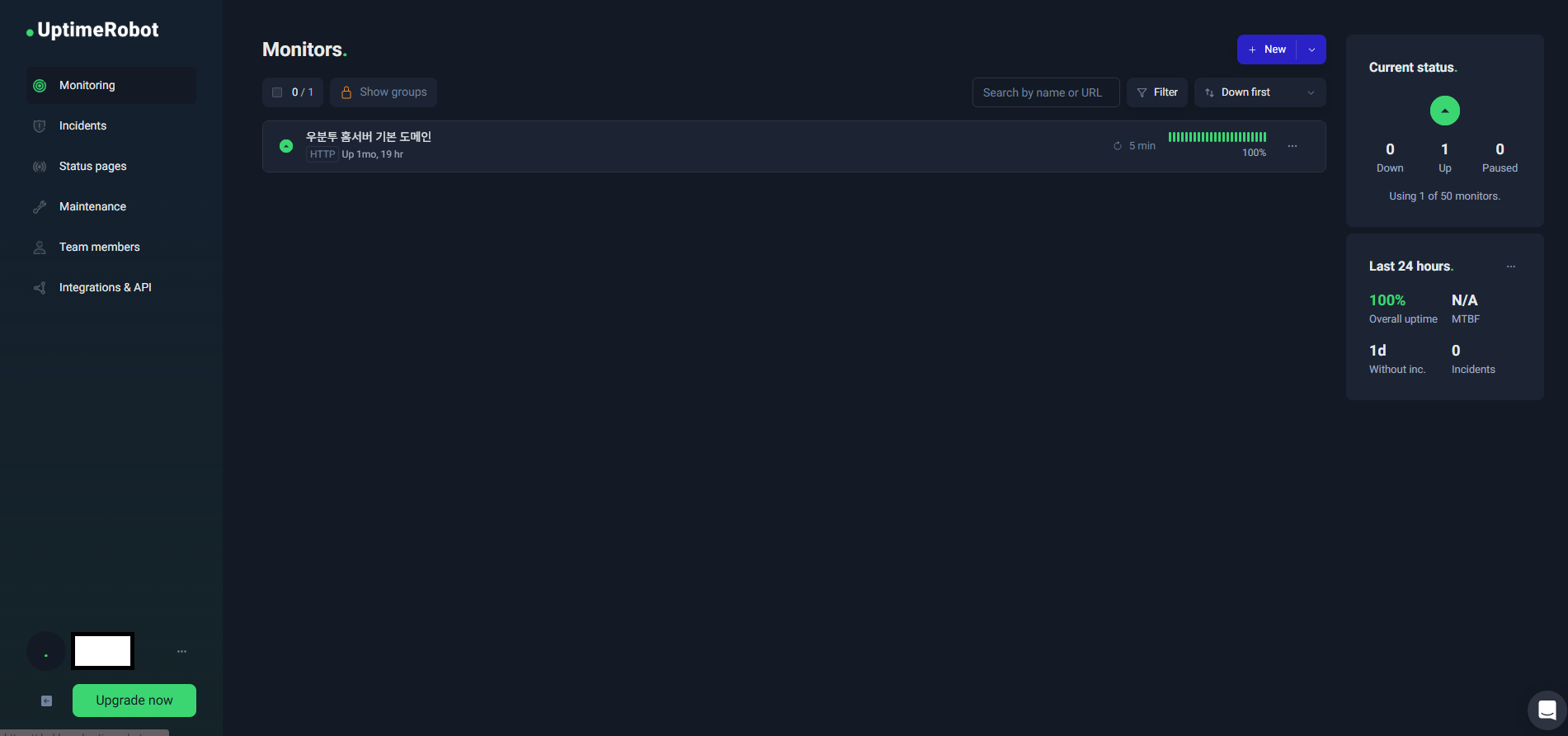
Task: Click the Upgrade now button
Action: 134,701
